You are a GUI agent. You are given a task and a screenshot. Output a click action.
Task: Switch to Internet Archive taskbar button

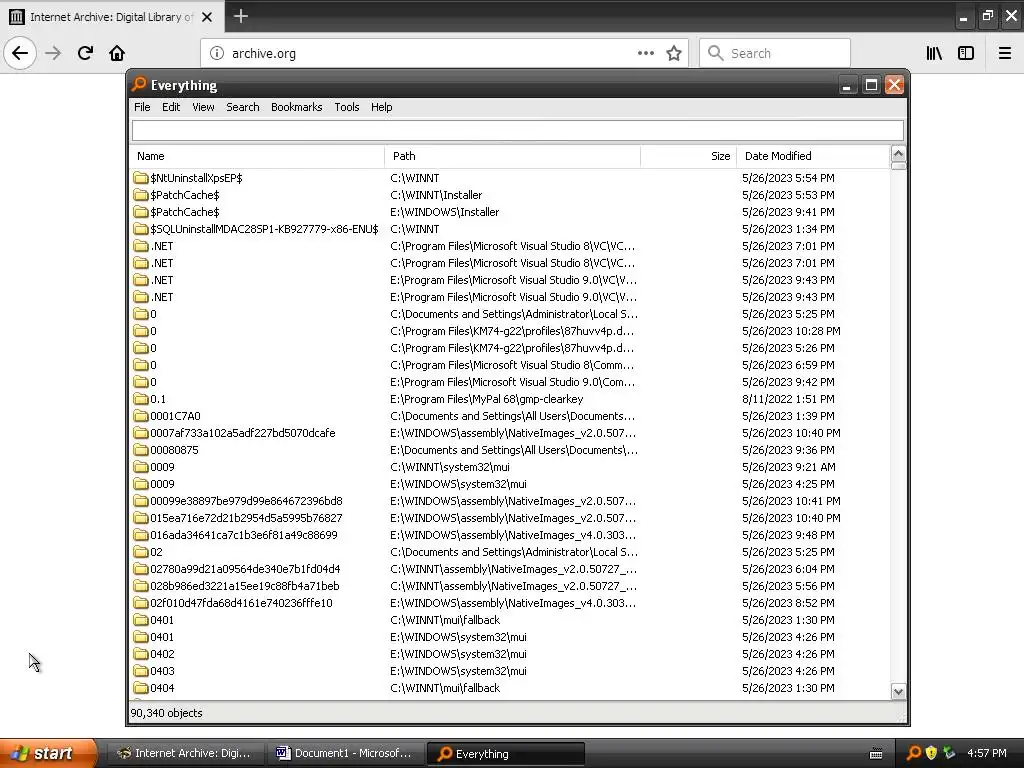[x=184, y=754]
